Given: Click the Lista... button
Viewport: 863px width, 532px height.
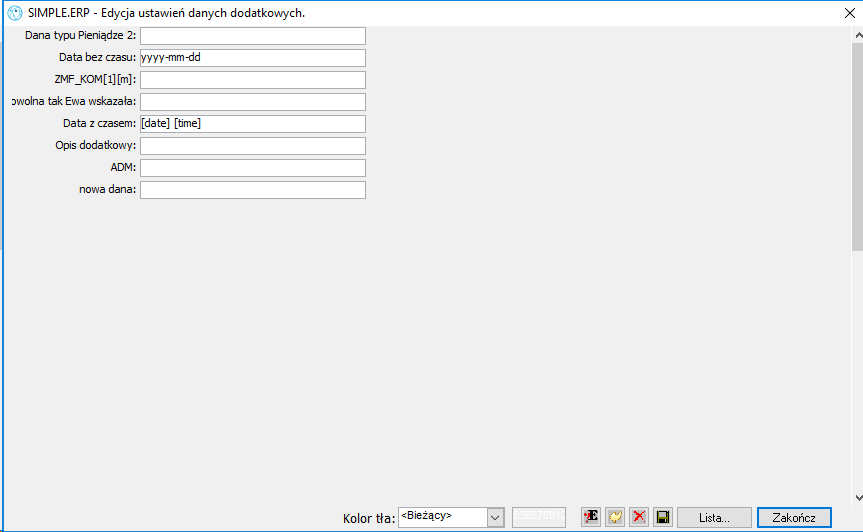Looking at the screenshot, I should tap(714, 518).
